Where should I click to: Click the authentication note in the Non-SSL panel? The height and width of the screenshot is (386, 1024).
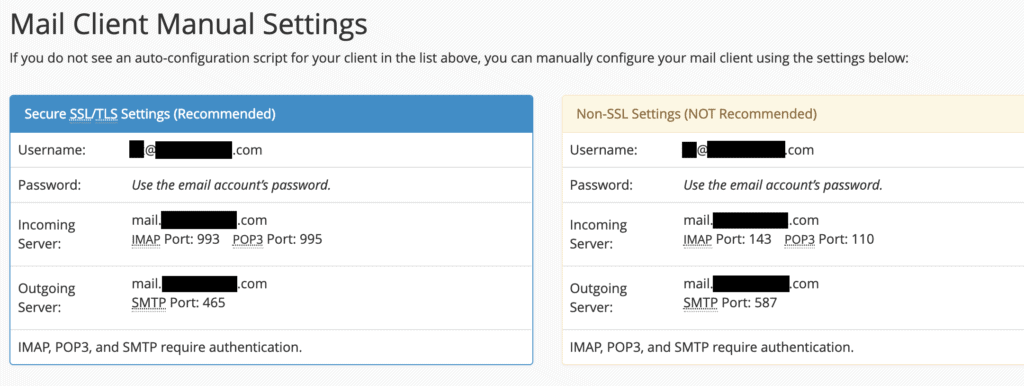[712, 347]
